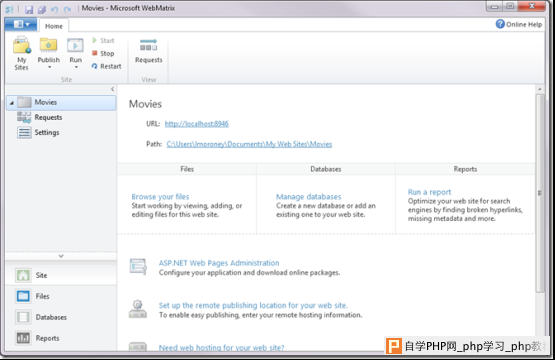This screenshot has width=555, height=360.
Task: Click the save icon in the title bar
Action: click(x=29, y=9)
